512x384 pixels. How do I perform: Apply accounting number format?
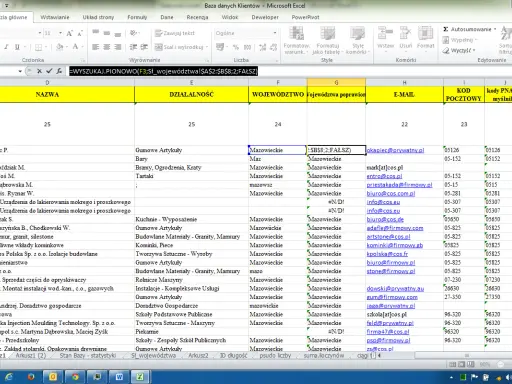tap(219, 47)
